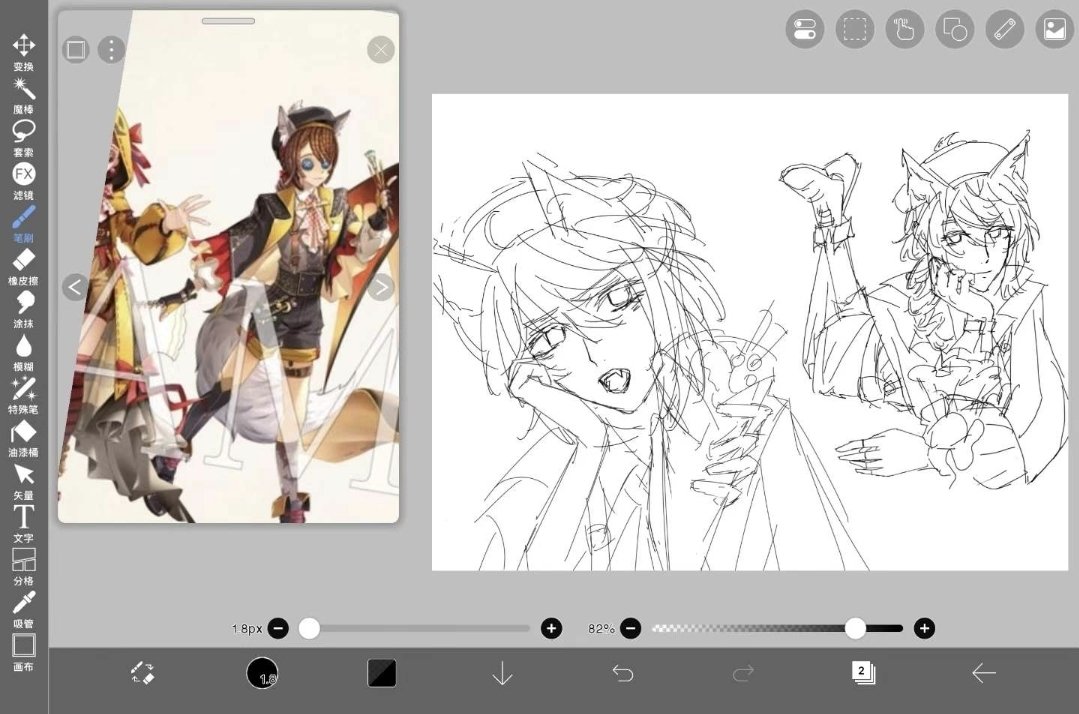Open the brush size 1.8 preview
Screen dimensions: 1079x714
[262, 673]
